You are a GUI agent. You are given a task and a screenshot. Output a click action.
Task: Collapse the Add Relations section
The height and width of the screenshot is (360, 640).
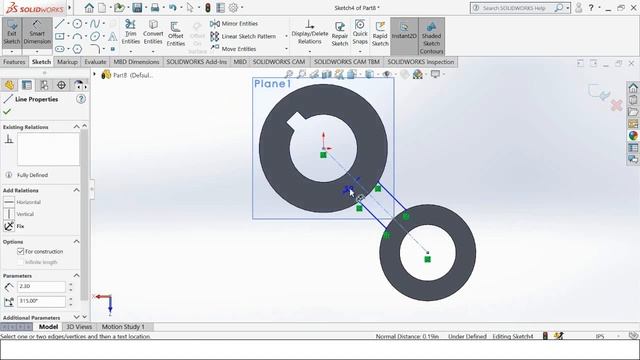pos(76,190)
